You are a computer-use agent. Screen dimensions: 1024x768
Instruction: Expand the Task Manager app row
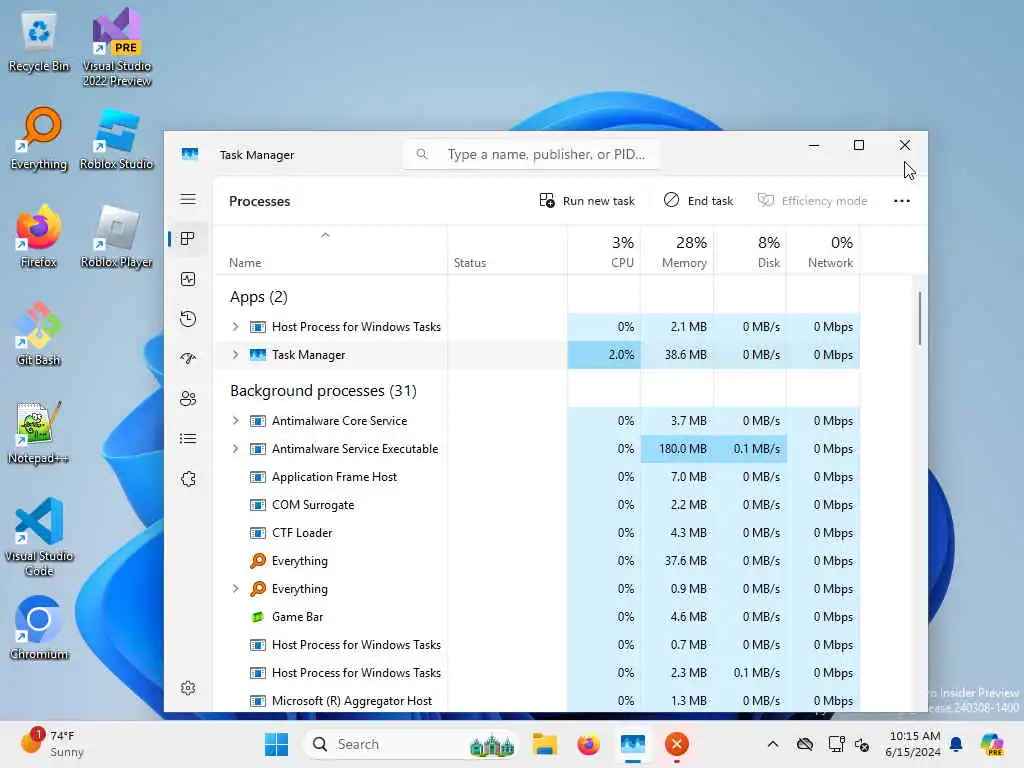point(236,355)
